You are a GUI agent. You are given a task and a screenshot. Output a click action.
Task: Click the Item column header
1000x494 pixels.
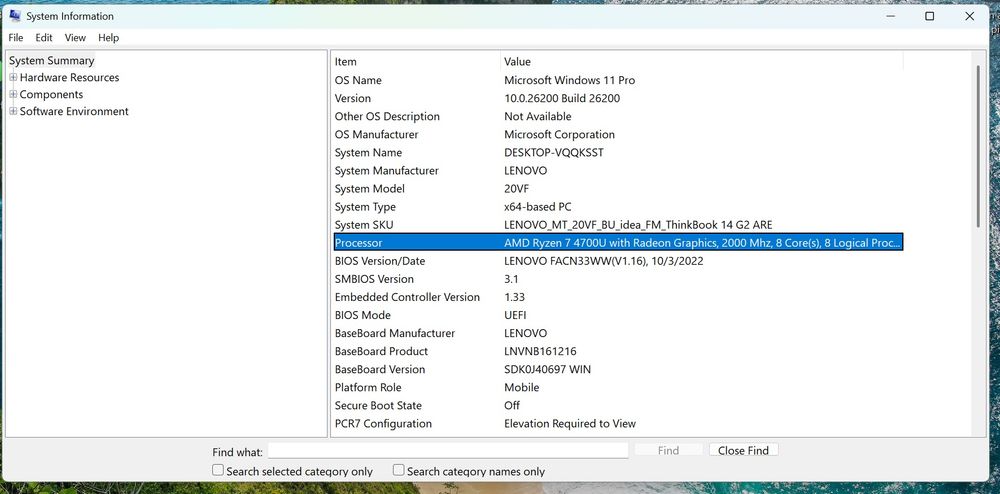click(x=416, y=62)
